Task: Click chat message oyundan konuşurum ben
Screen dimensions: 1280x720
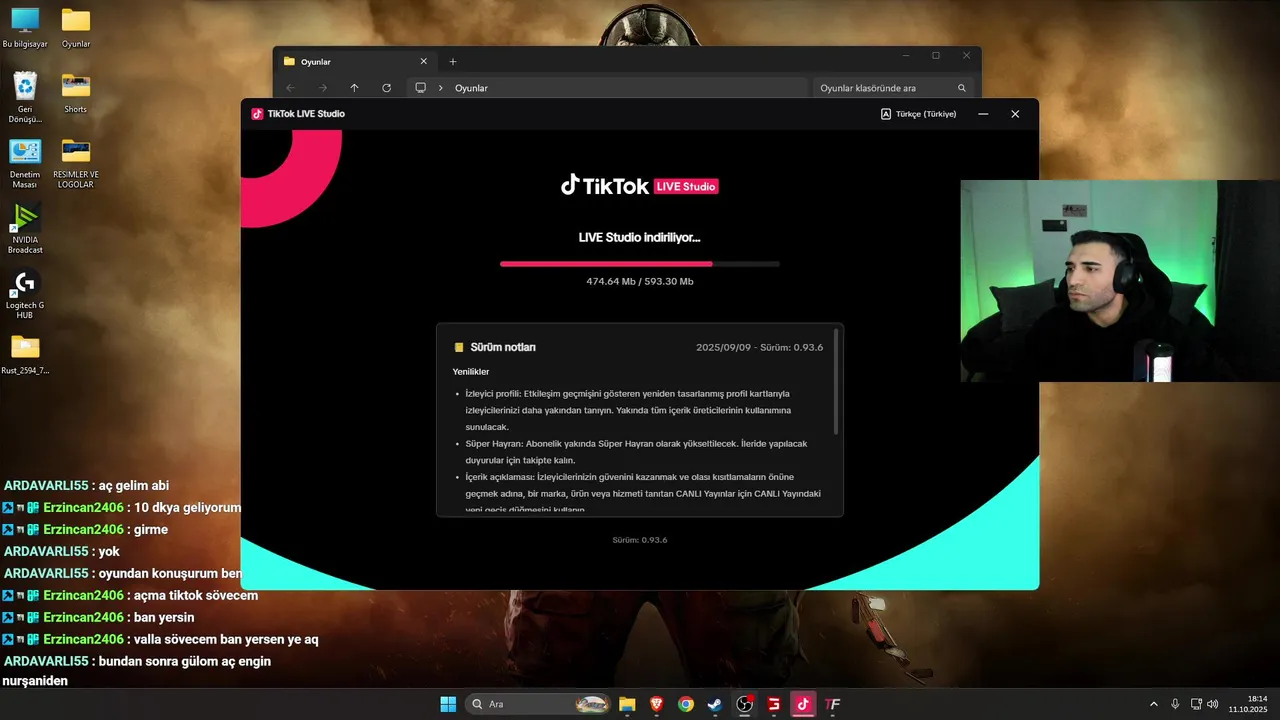Action: pos(169,574)
